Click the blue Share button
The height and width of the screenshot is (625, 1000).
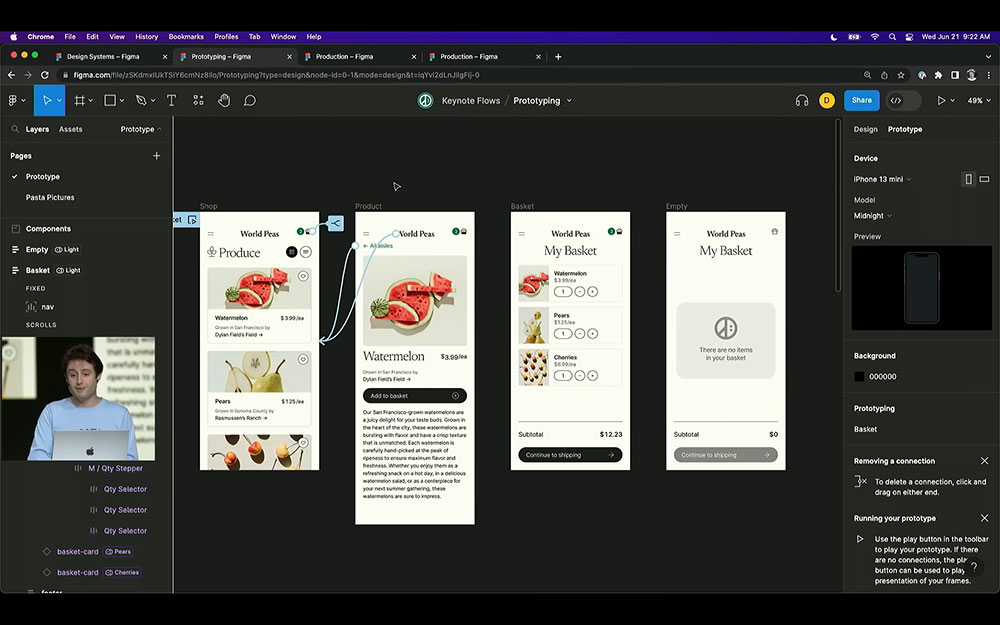coord(861,100)
